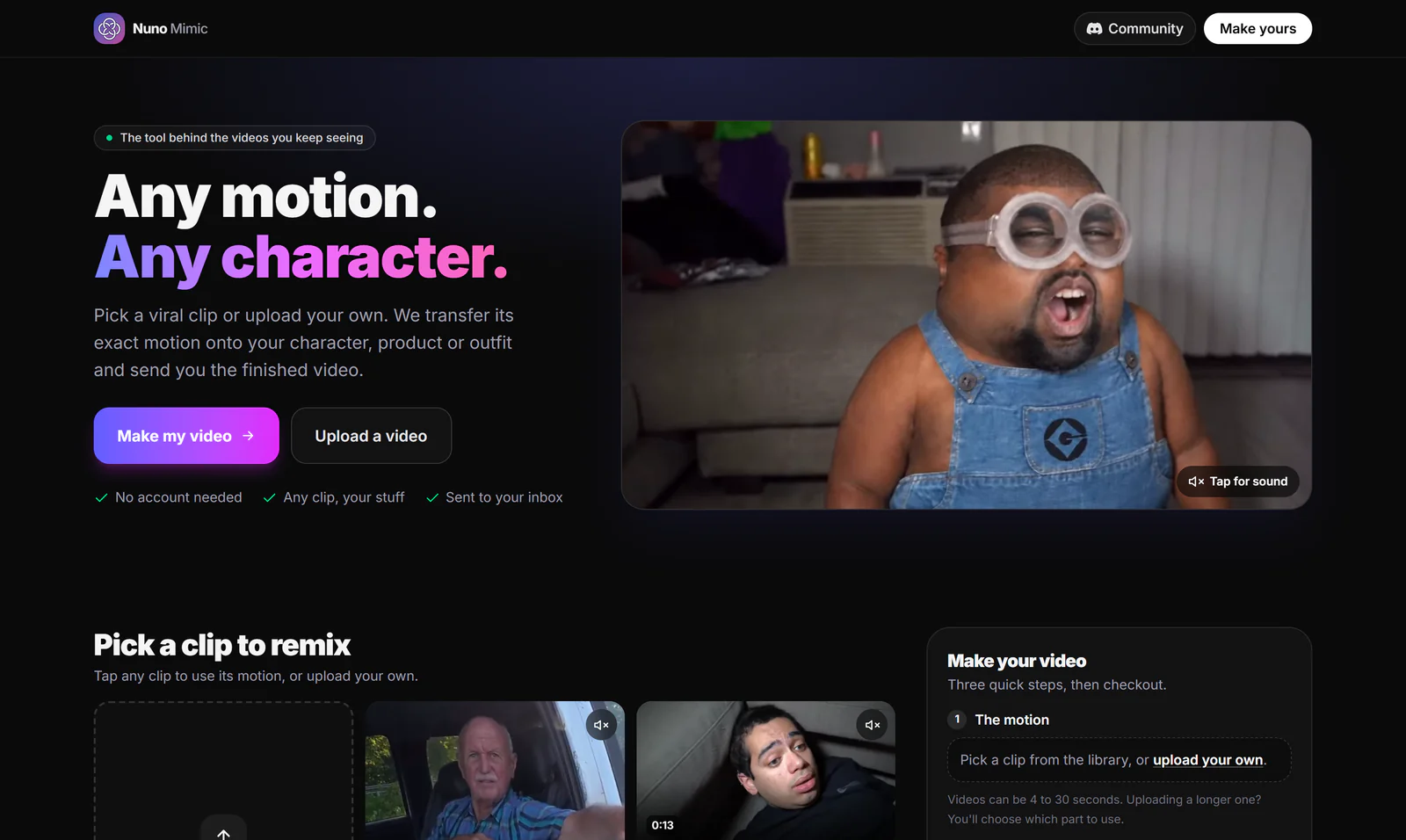Unmute the elderly man clip
This screenshot has width=1406, height=840.
coord(602,725)
